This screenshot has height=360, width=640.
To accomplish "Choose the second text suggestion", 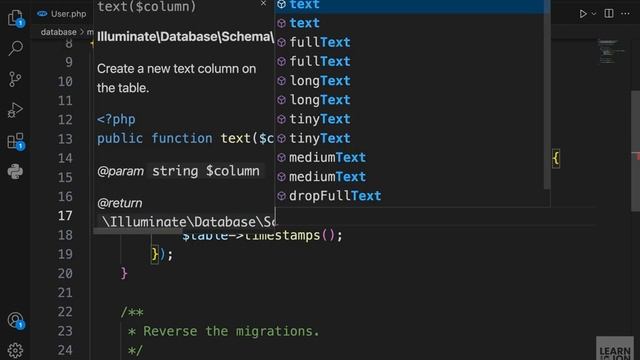I will [410, 23].
